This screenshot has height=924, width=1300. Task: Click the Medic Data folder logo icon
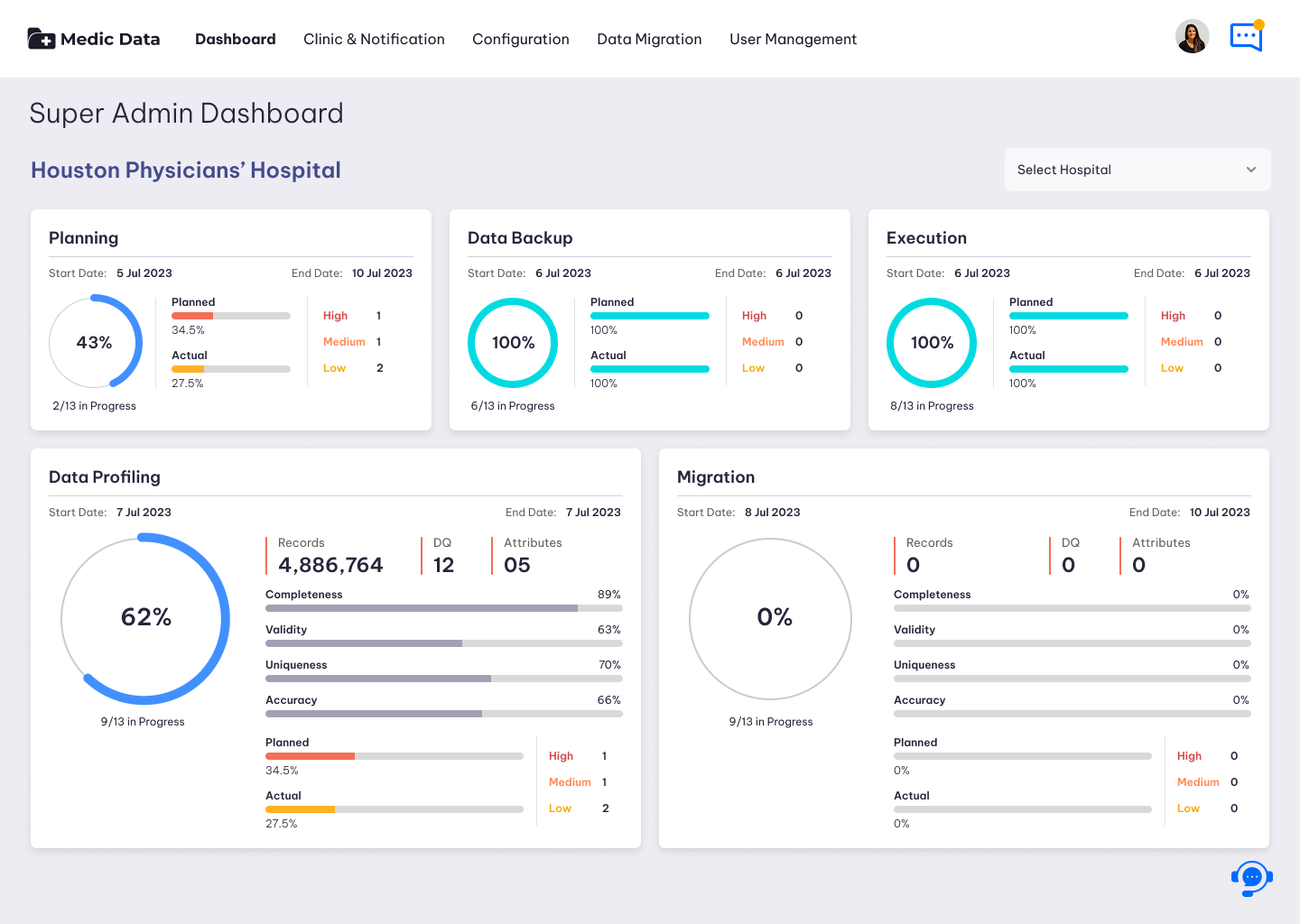pyautogui.click(x=42, y=39)
